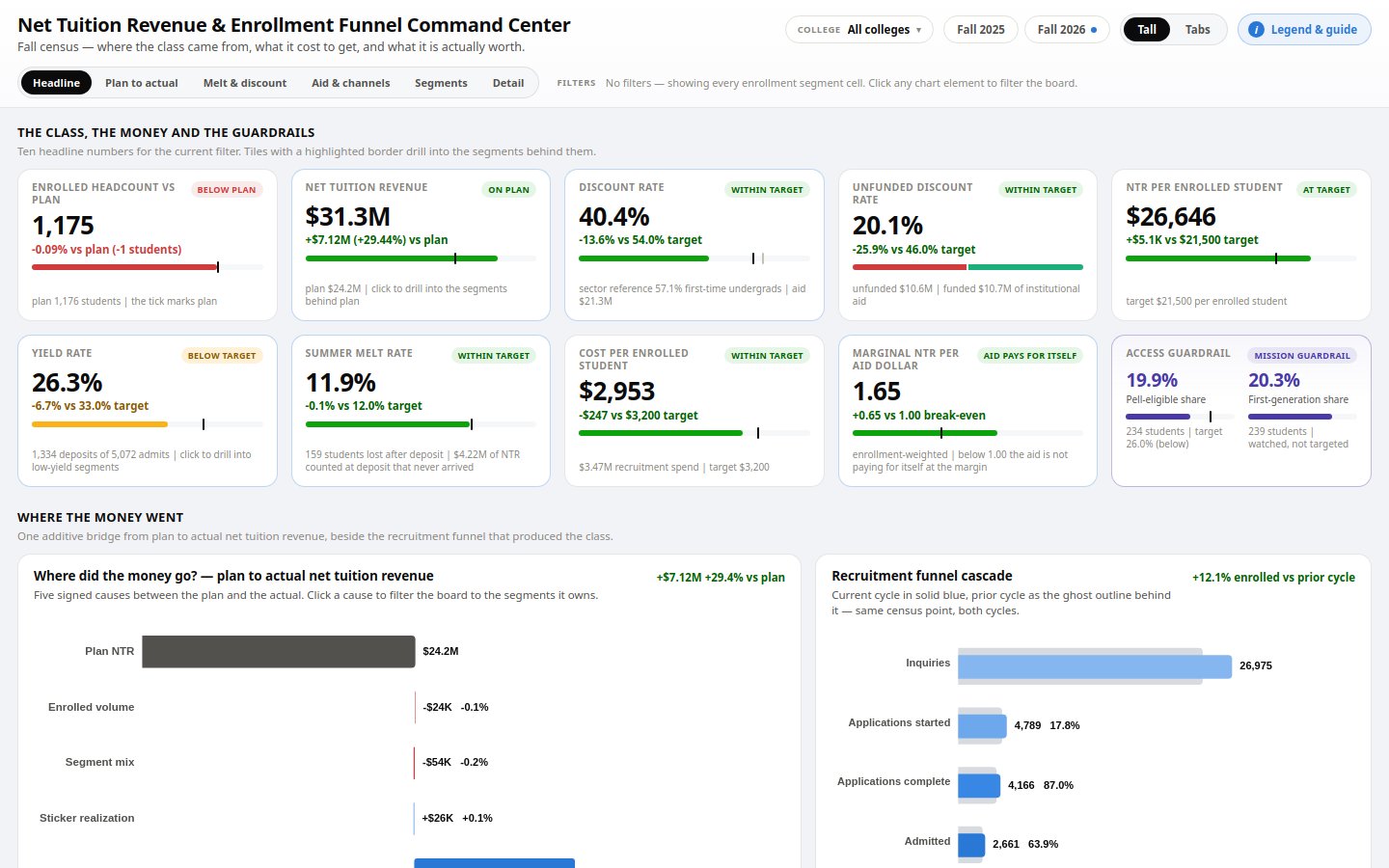Viewport: 1389px width, 868px height.
Task: Click the AID PAYS FOR ITSELF badge
Action: (1029, 356)
